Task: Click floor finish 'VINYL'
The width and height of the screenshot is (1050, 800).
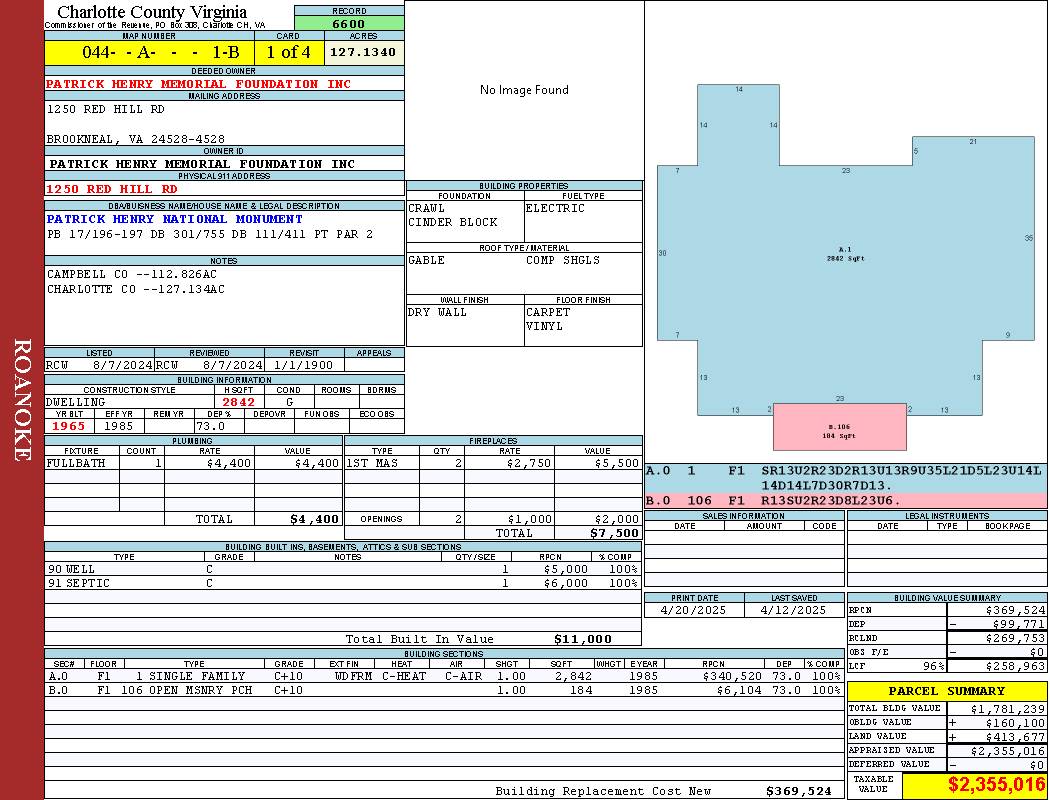Action: [544, 327]
